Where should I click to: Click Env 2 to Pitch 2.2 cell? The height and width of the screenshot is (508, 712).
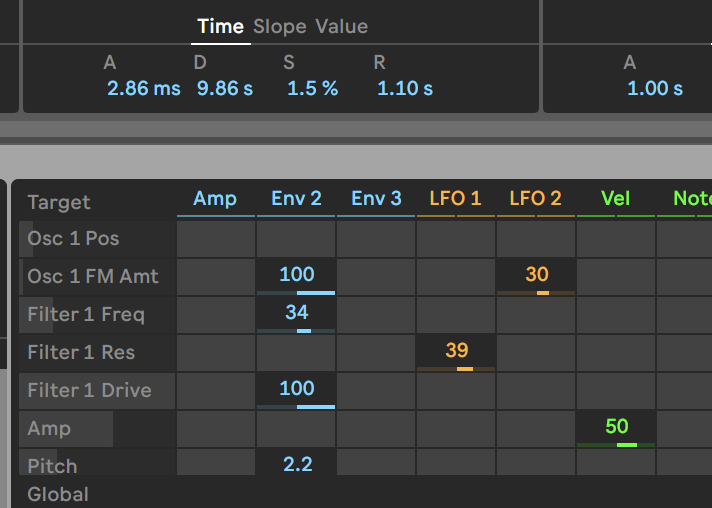click(x=297, y=465)
